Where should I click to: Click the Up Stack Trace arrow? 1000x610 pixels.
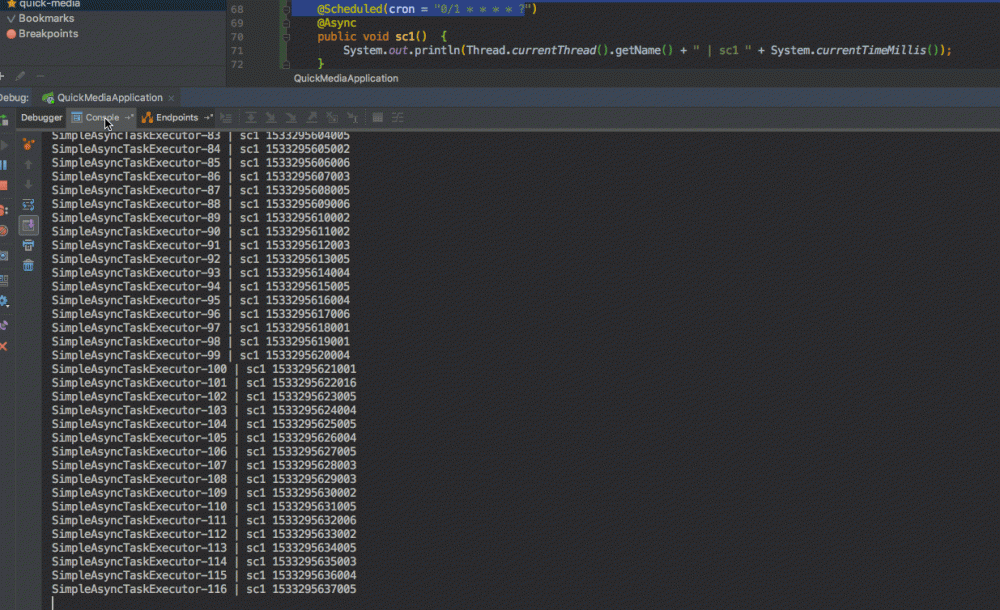point(28,165)
